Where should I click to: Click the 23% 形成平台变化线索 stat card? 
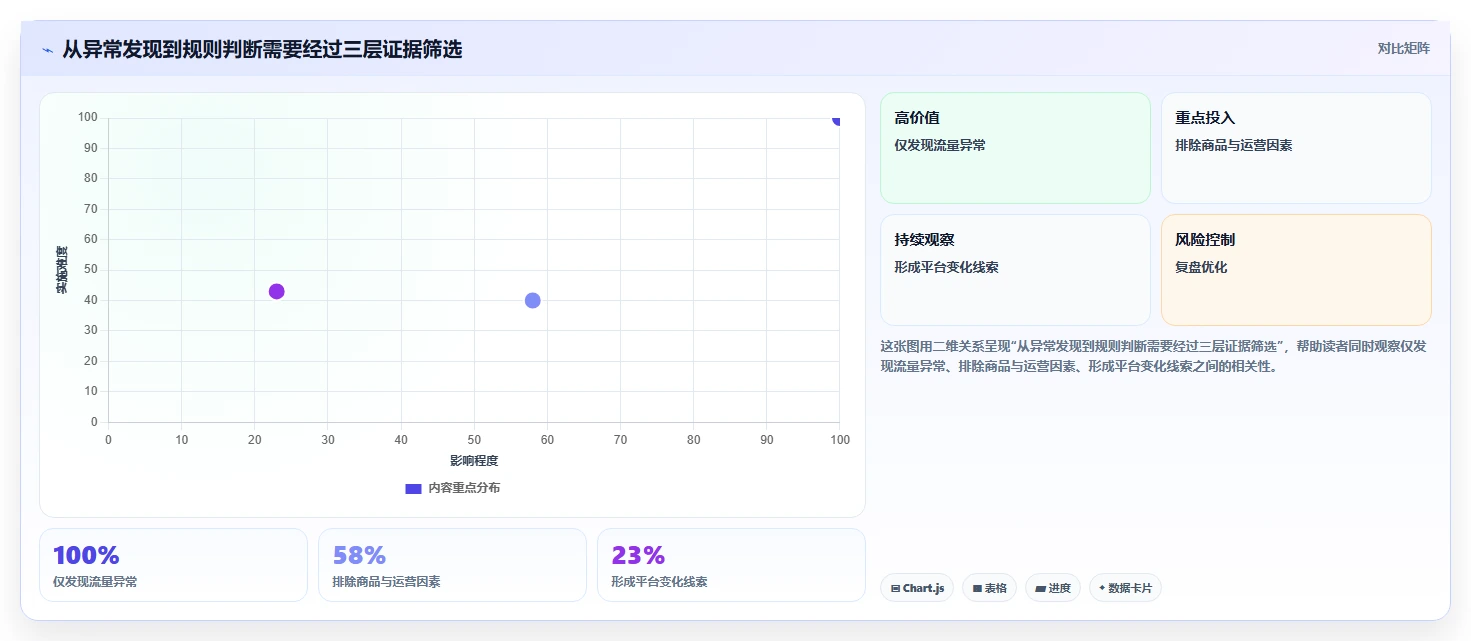point(731,565)
